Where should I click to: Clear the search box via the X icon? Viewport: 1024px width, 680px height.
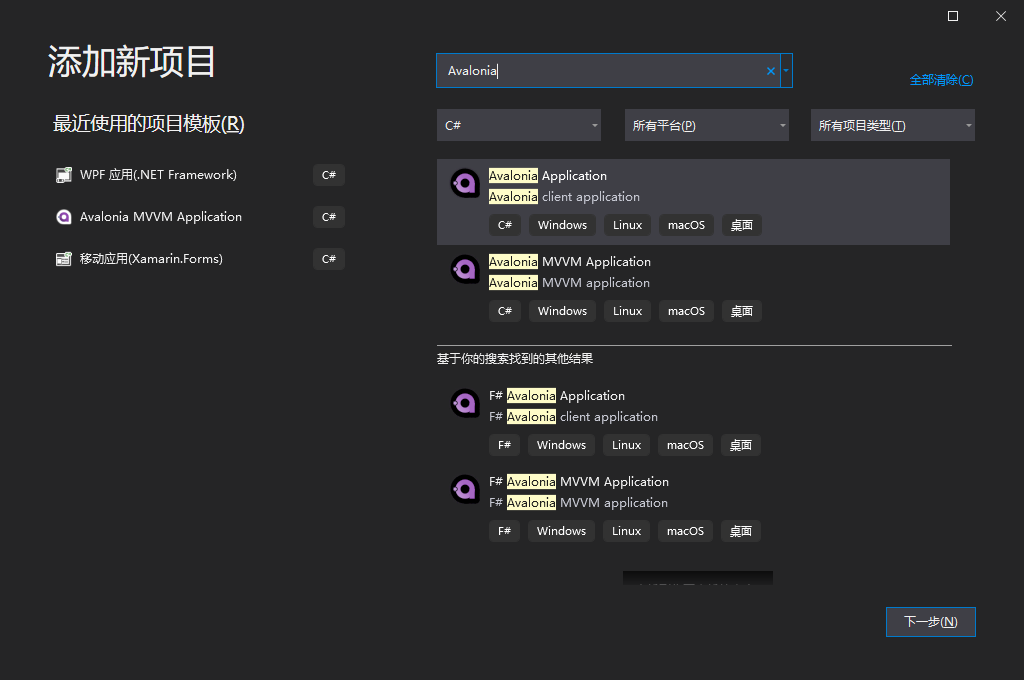769,70
